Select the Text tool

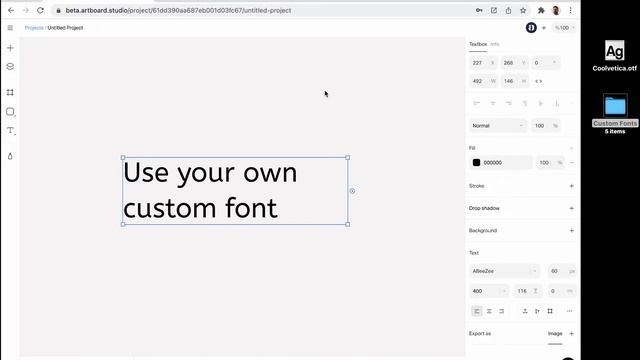pyautogui.click(x=10, y=131)
